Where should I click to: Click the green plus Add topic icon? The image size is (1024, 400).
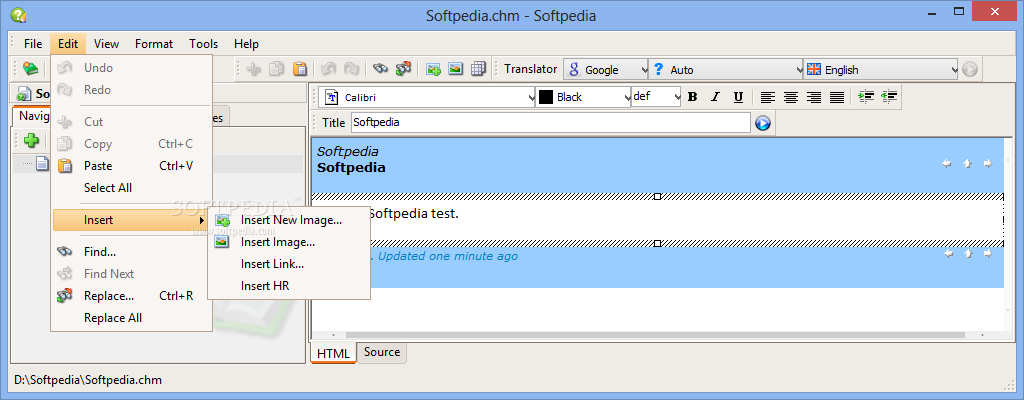[31, 140]
